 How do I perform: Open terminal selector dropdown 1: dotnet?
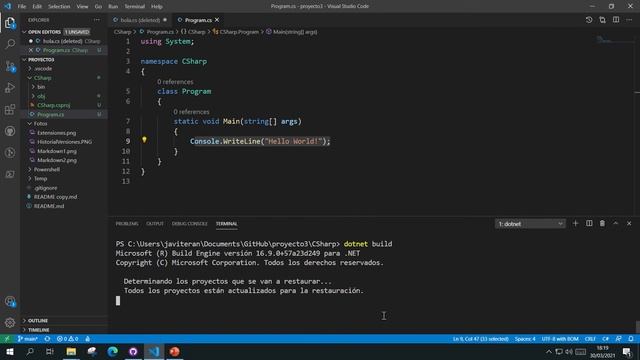click(x=530, y=224)
